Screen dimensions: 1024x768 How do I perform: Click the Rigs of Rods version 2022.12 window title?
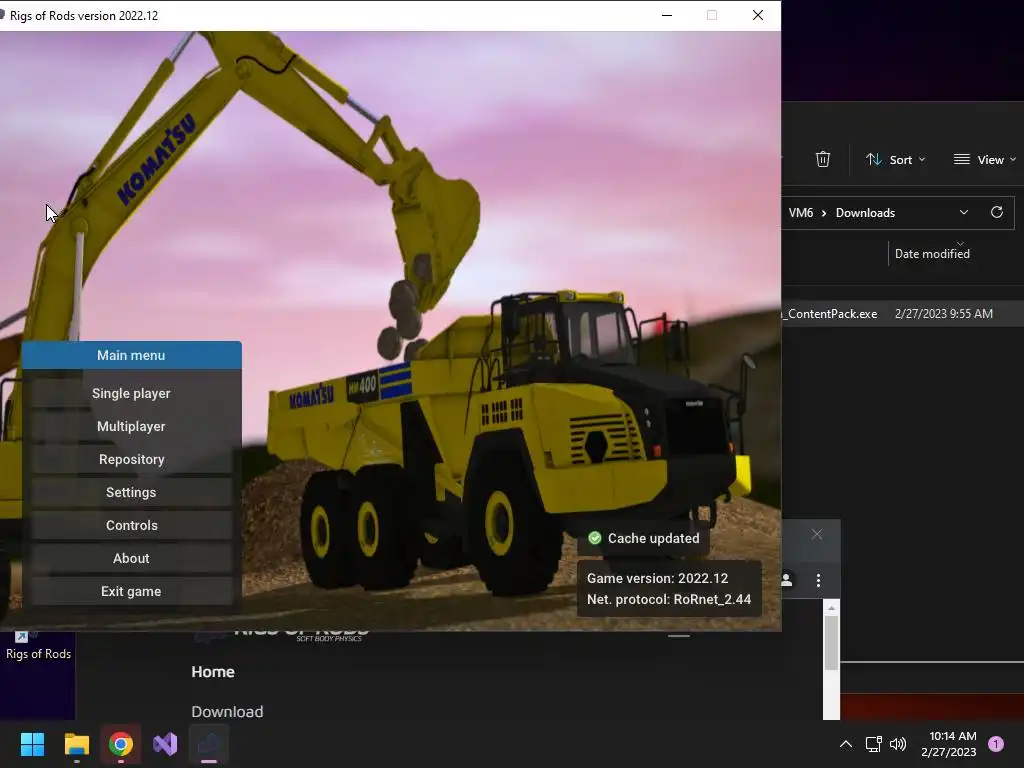(x=84, y=16)
